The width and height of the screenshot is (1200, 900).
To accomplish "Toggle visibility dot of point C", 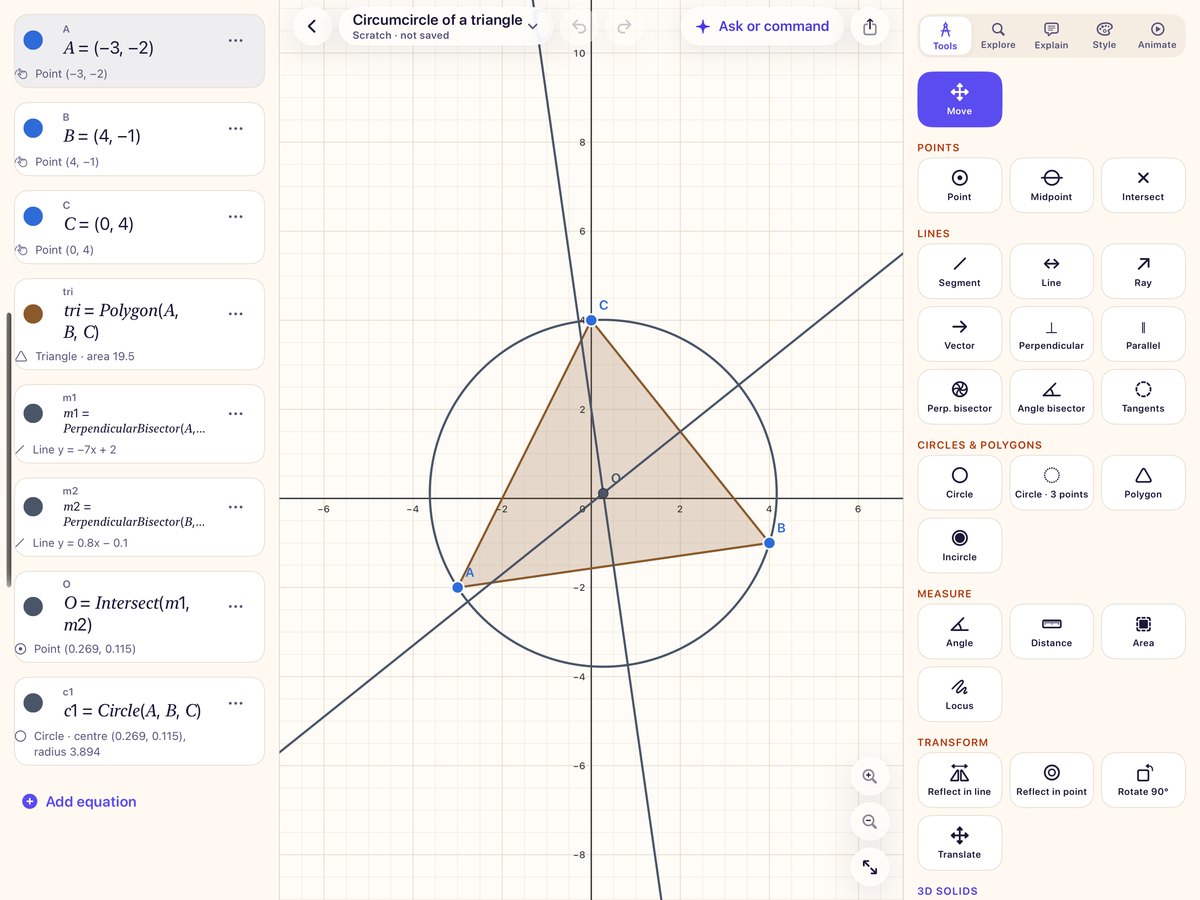I will click(x=33, y=216).
